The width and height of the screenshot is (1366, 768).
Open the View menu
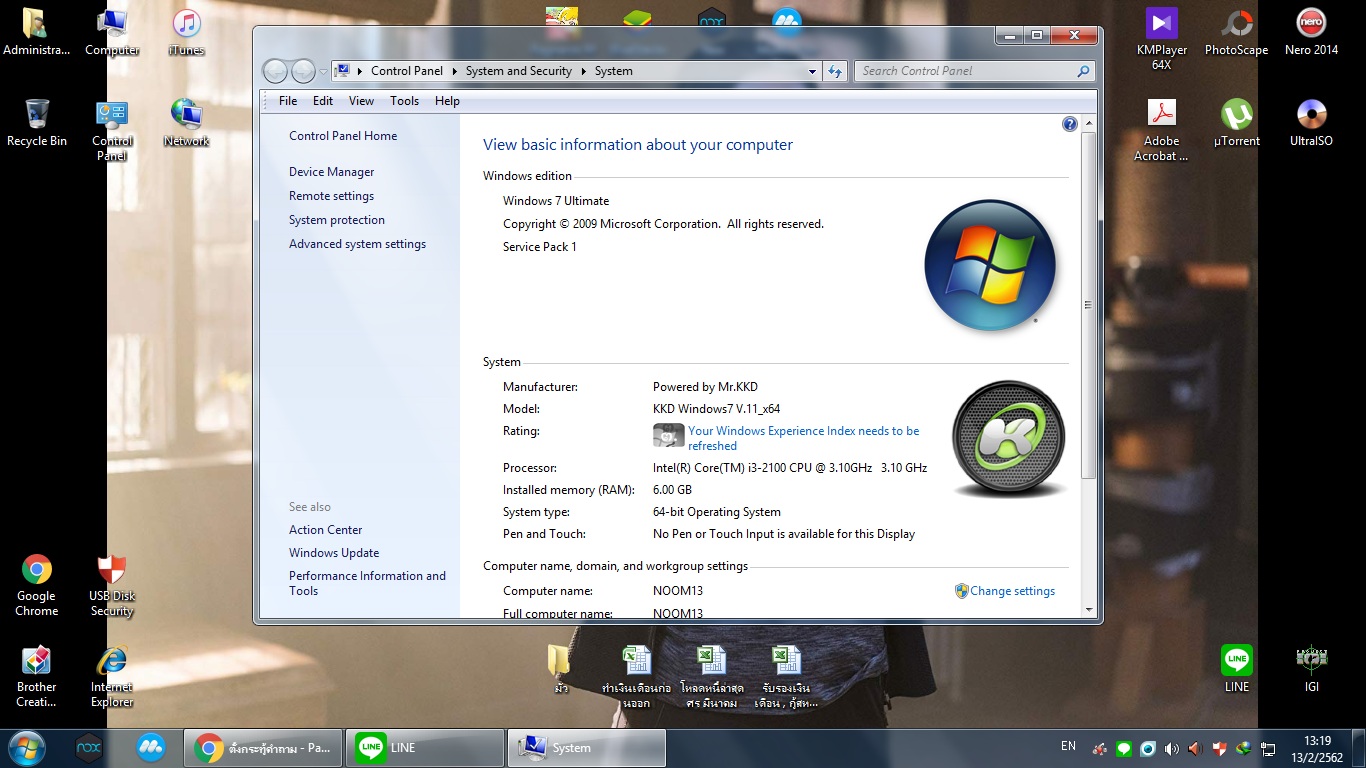(x=361, y=101)
